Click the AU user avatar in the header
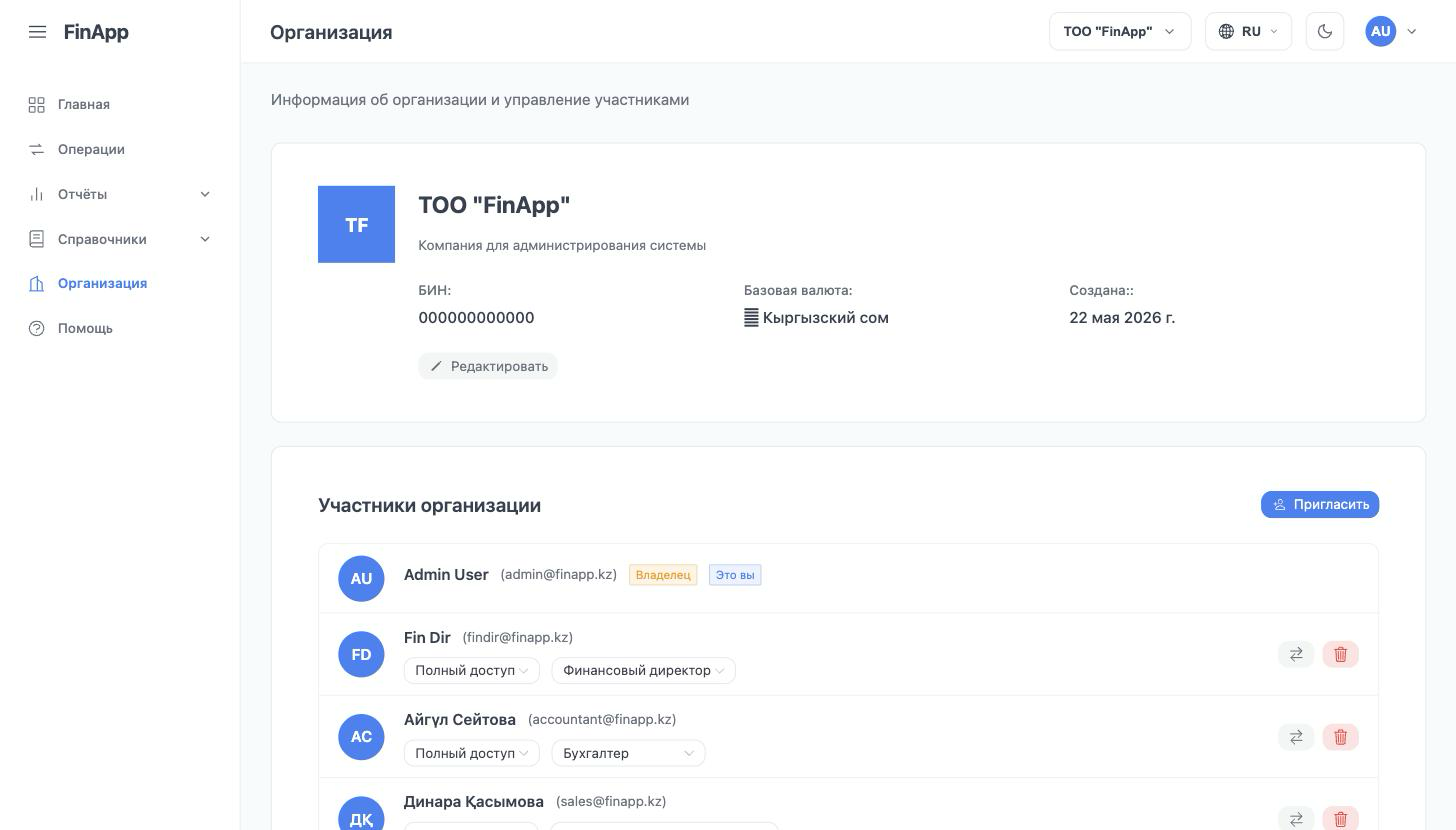Image resolution: width=1456 pixels, height=830 pixels. pos(1381,31)
